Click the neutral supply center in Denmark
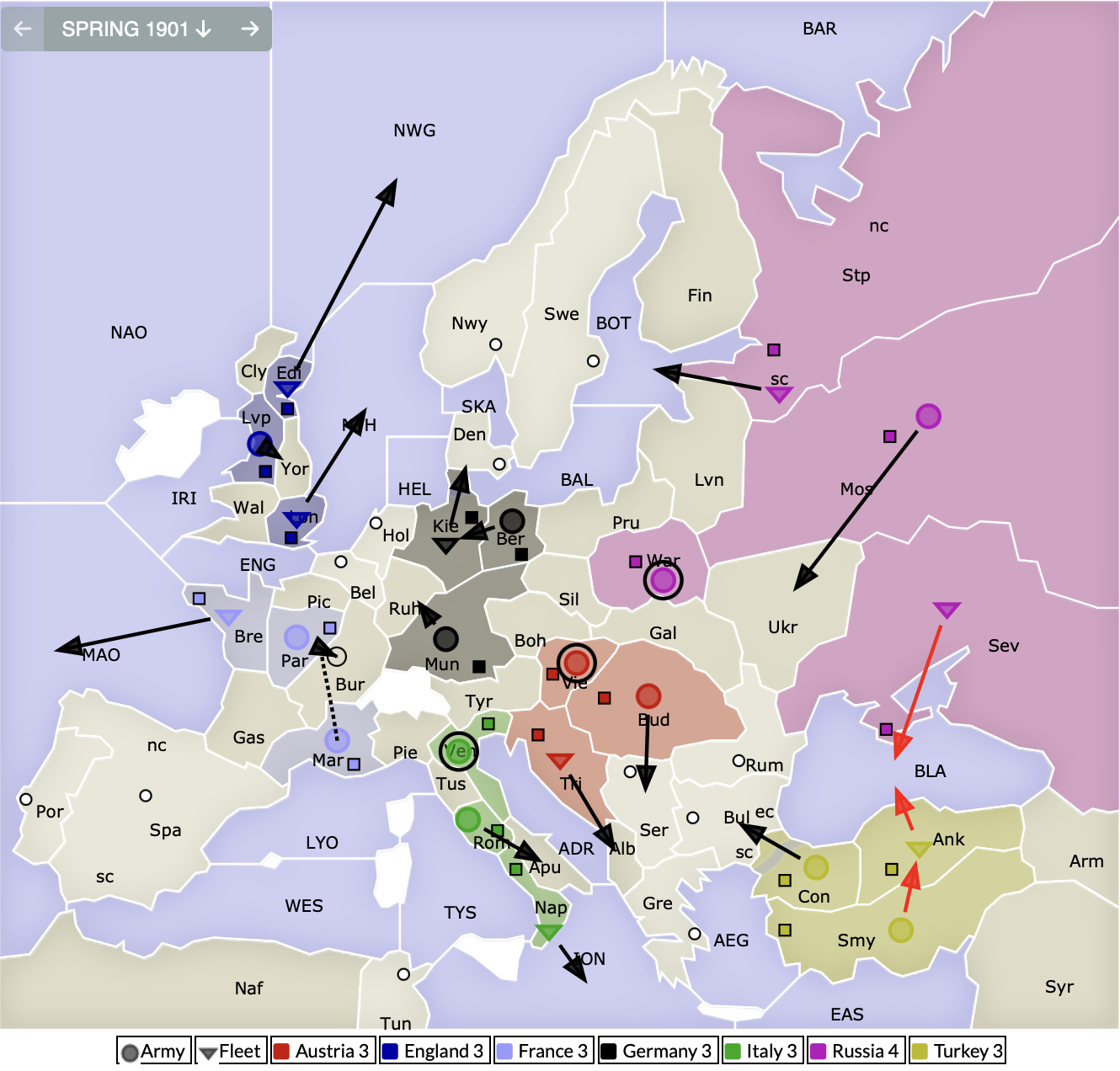 tap(499, 464)
